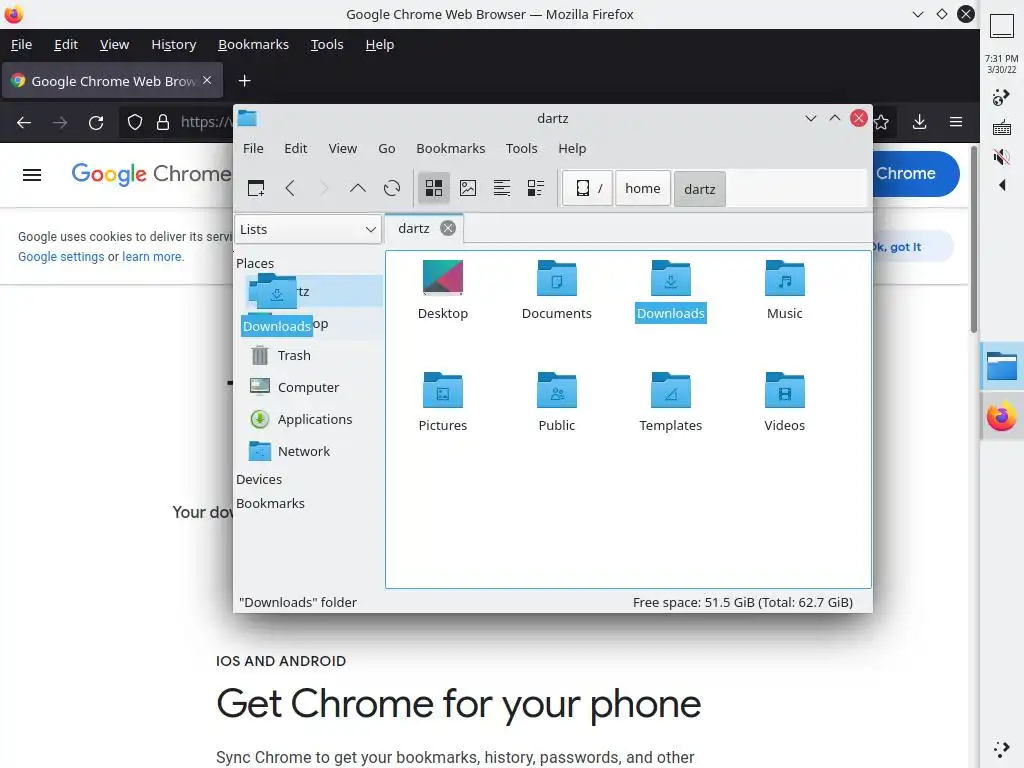Click New Window icon in file manager toolbar
This screenshot has width=1024, height=768.
click(x=255, y=189)
